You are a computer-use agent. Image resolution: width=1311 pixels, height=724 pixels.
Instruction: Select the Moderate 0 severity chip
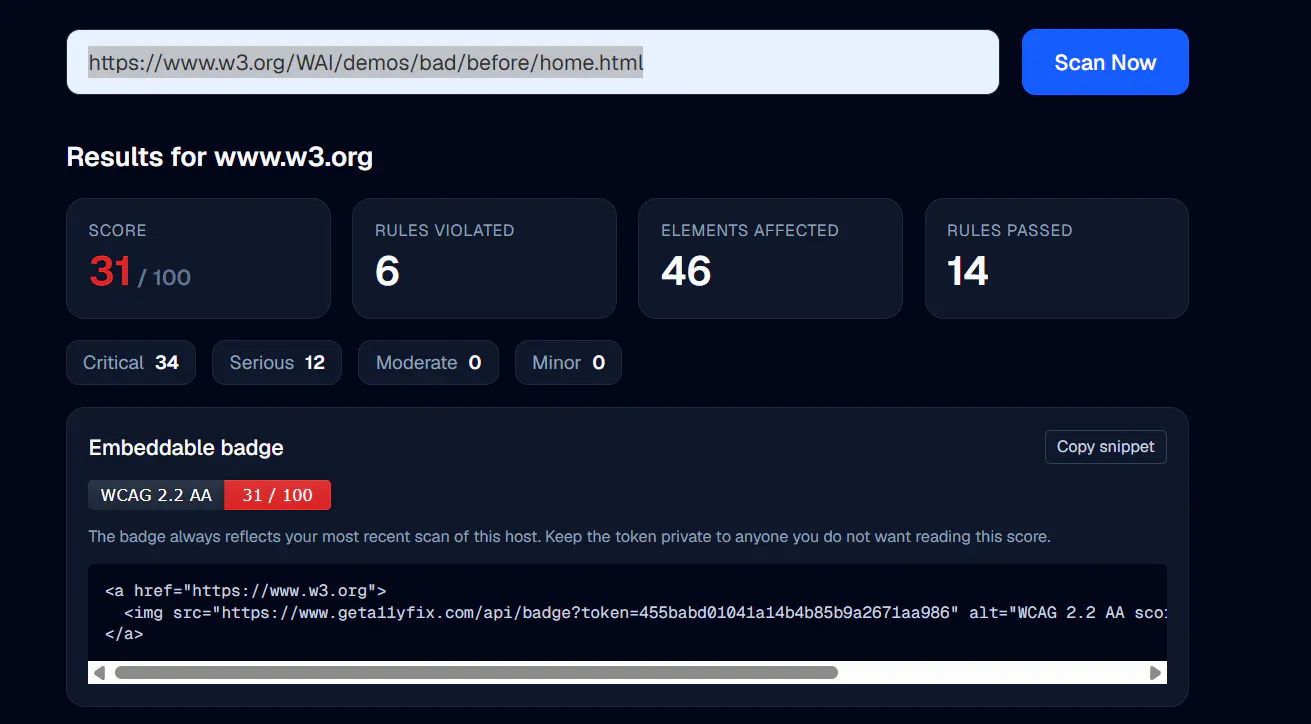pos(428,363)
